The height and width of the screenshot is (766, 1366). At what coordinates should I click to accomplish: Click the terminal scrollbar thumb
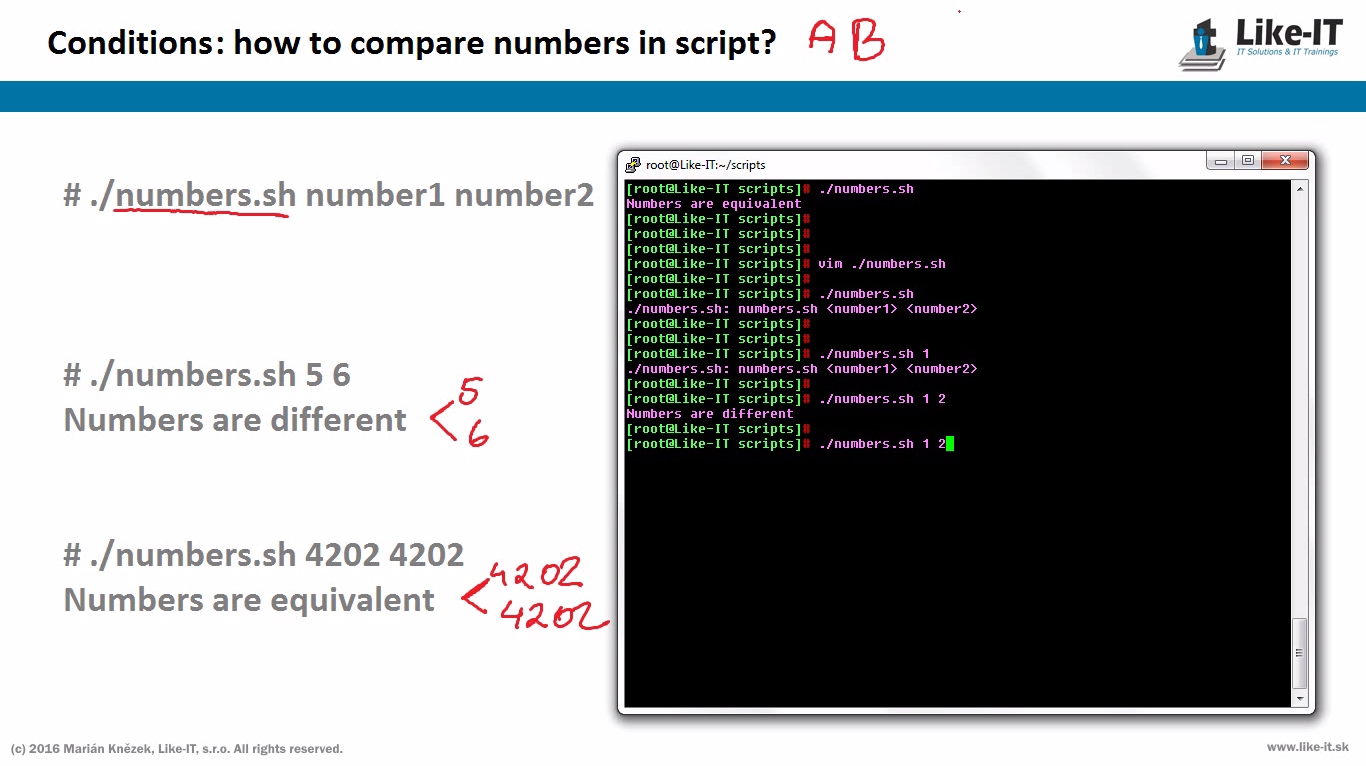pyautogui.click(x=1300, y=652)
